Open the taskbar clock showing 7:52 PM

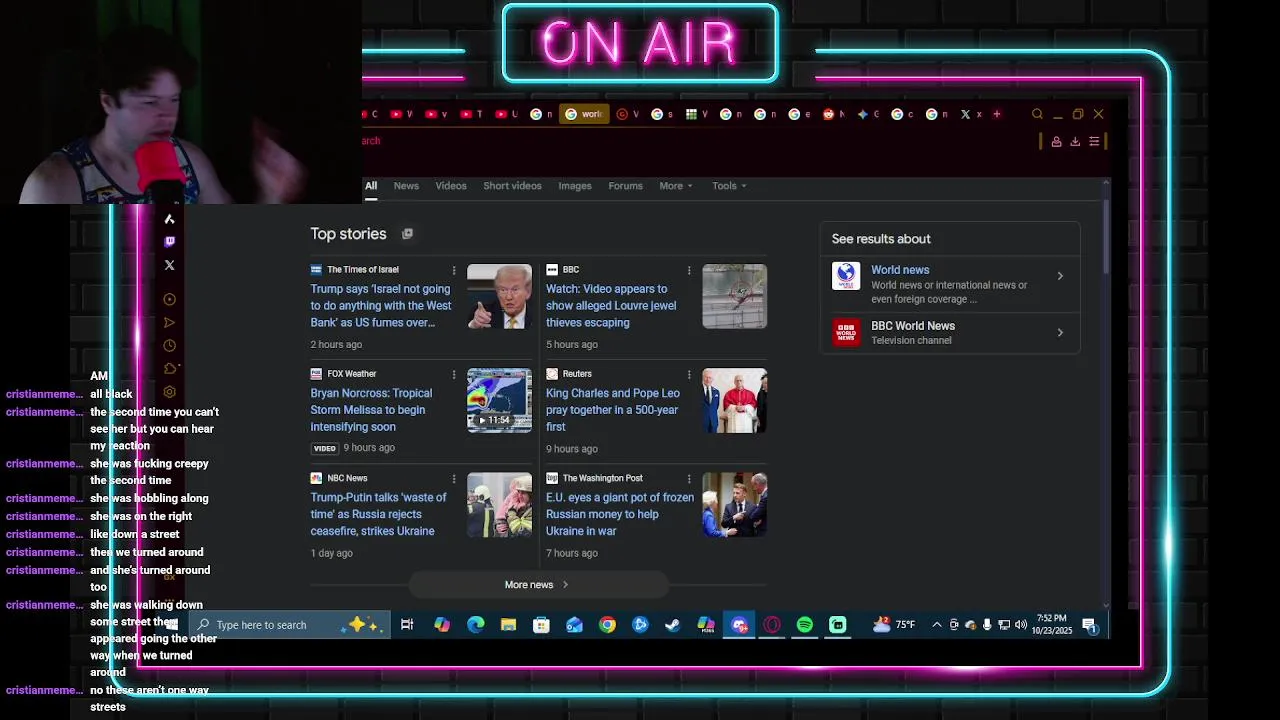(x=1051, y=625)
